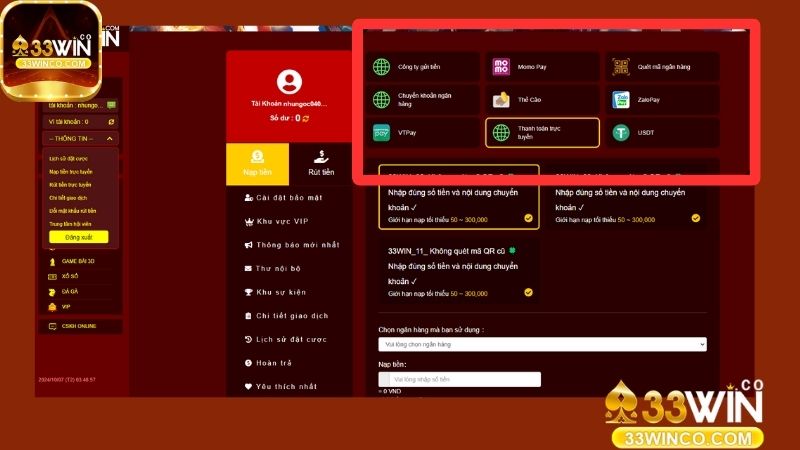Choose the VTPay payment method
Screen dimensions: 800x450
(x=422, y=133)
